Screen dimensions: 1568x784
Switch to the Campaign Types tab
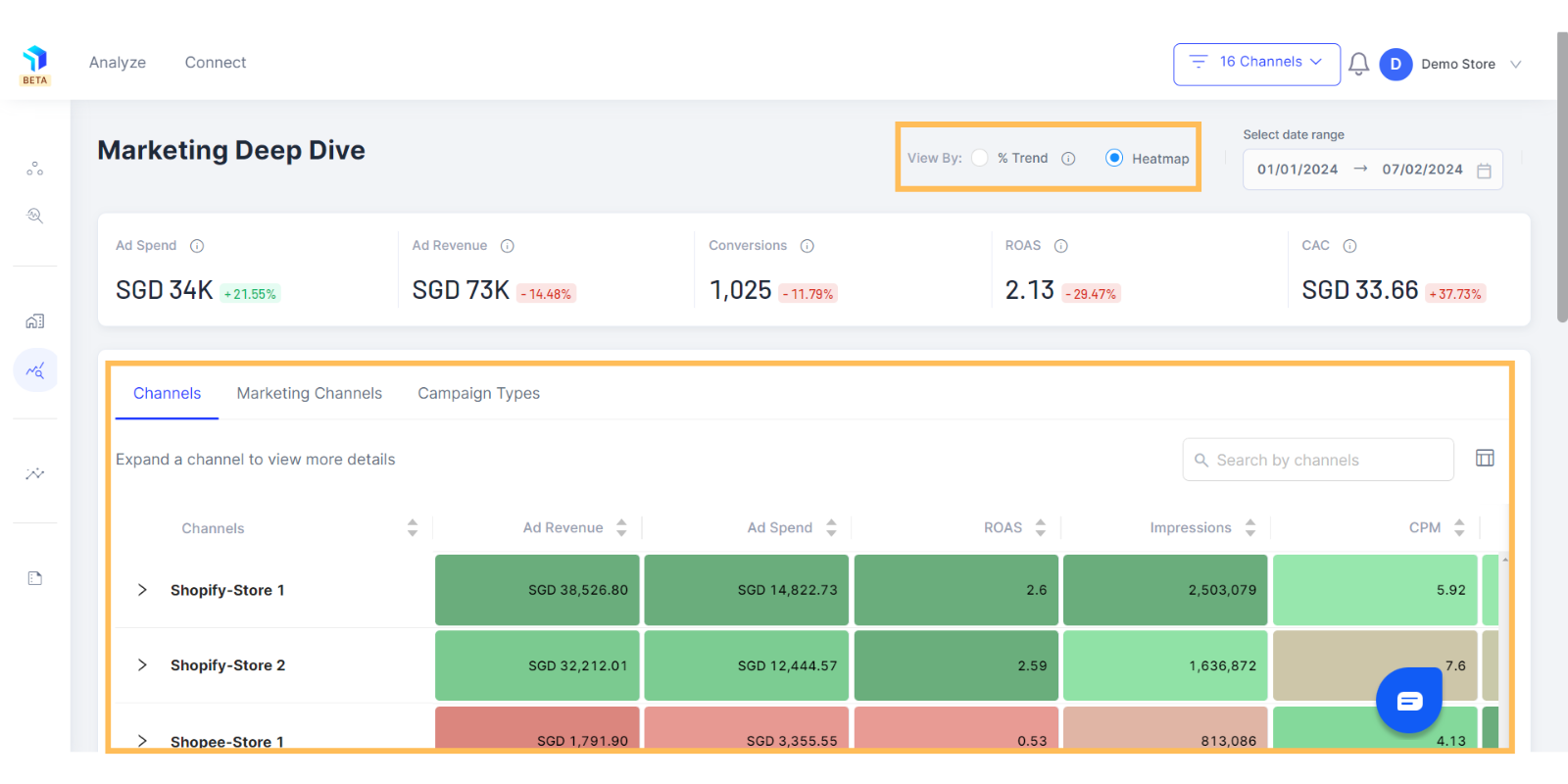(478, 393)
